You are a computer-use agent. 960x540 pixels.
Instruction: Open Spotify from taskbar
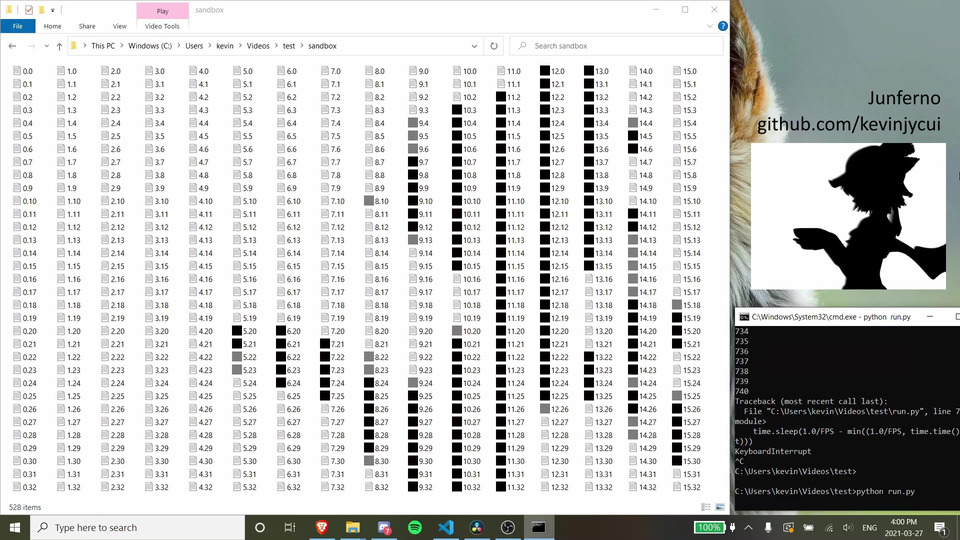(414, 527)
